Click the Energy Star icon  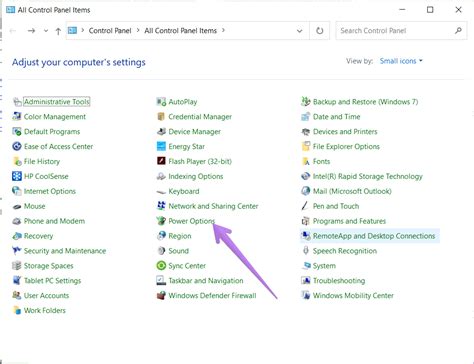click(161, 146)
